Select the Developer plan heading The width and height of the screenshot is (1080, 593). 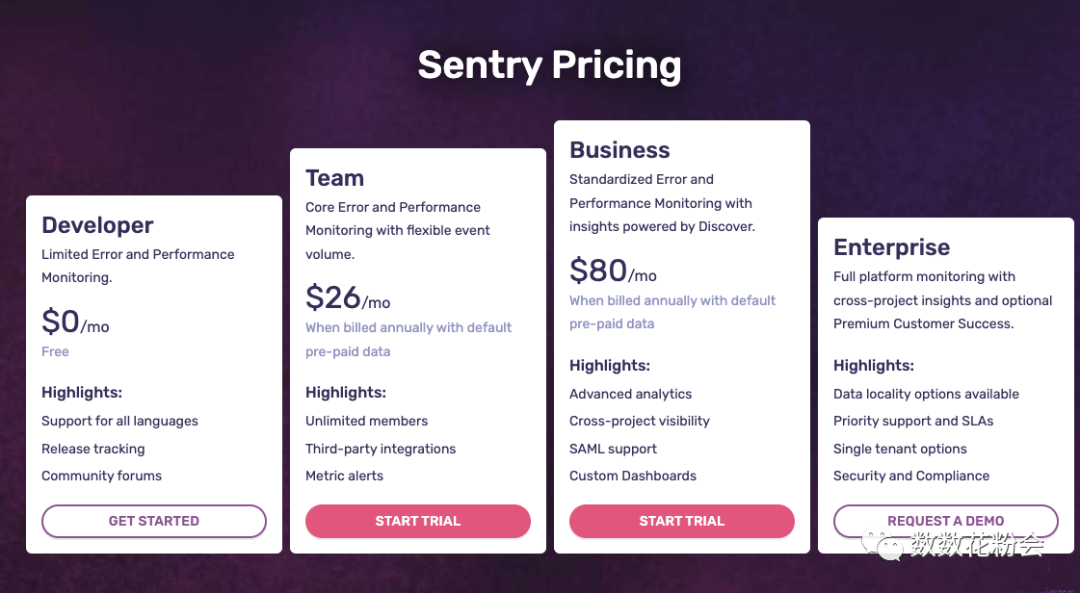point(97,225)
